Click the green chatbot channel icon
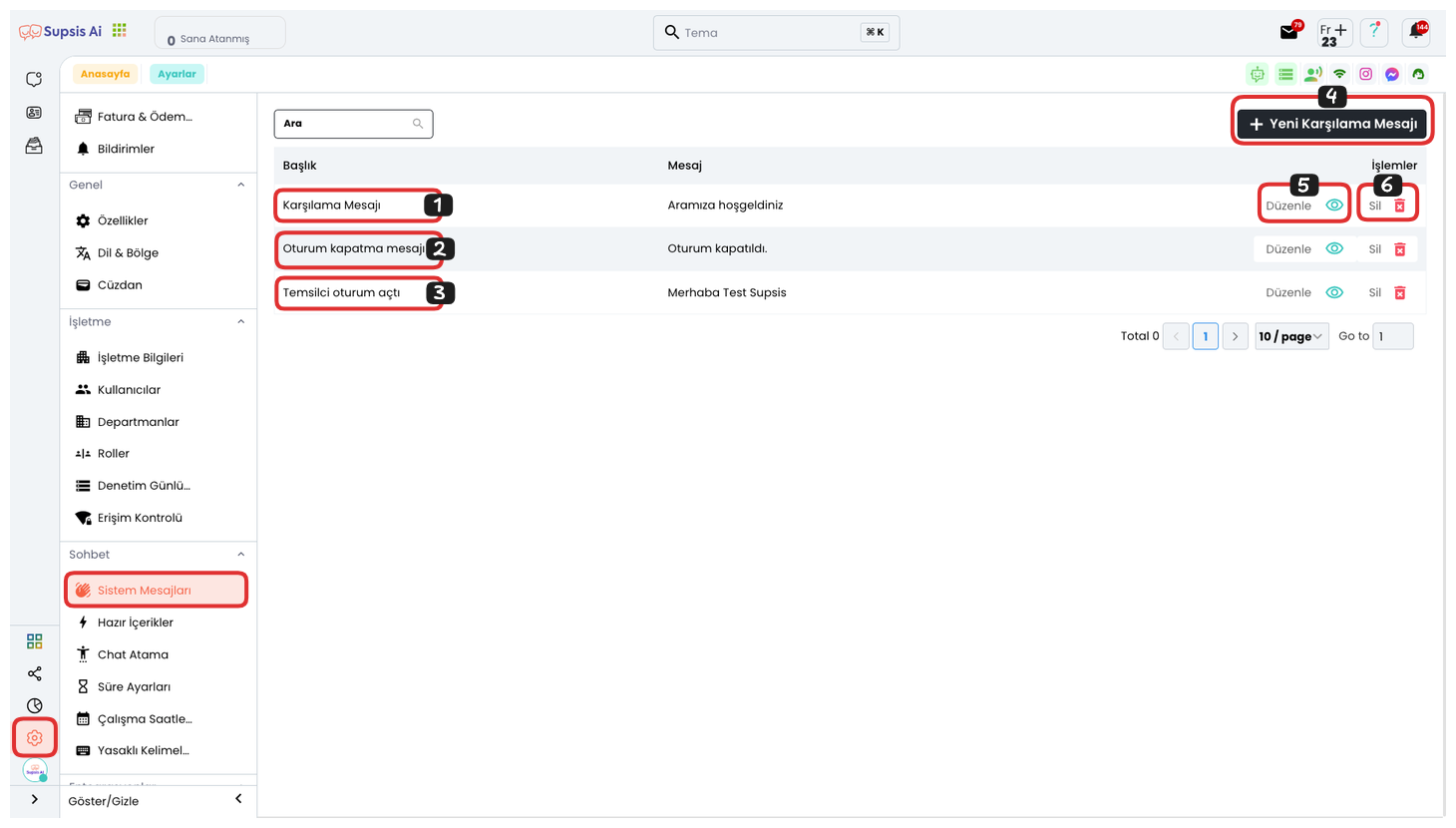This screenshot has height=828, width=1456. pyautogui.click(x=1258, y=74)
